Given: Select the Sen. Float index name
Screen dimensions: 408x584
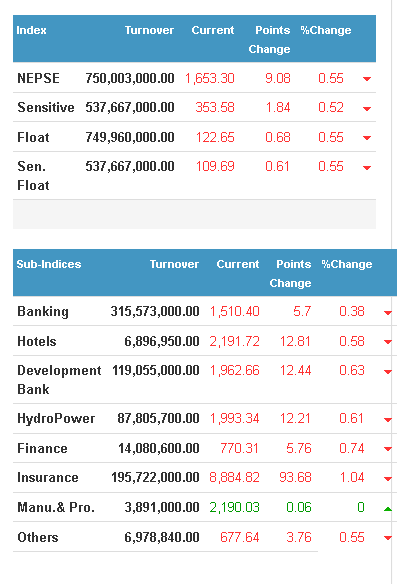Looking at the screenshot, I should pos(33,175).
